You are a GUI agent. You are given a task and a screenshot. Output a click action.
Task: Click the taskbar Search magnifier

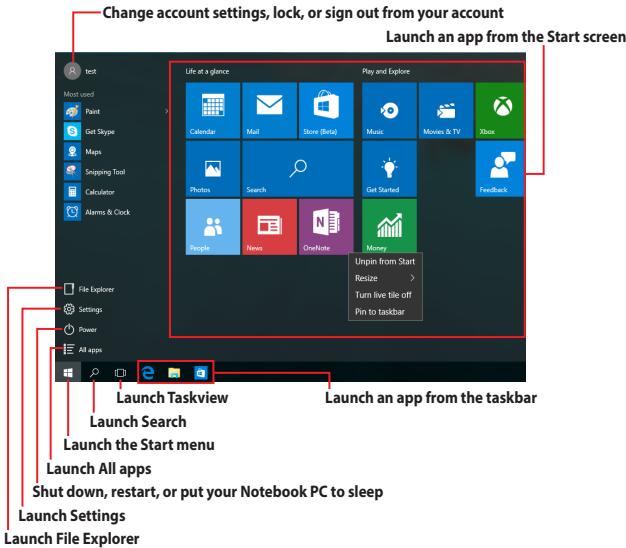coord(94,372)
